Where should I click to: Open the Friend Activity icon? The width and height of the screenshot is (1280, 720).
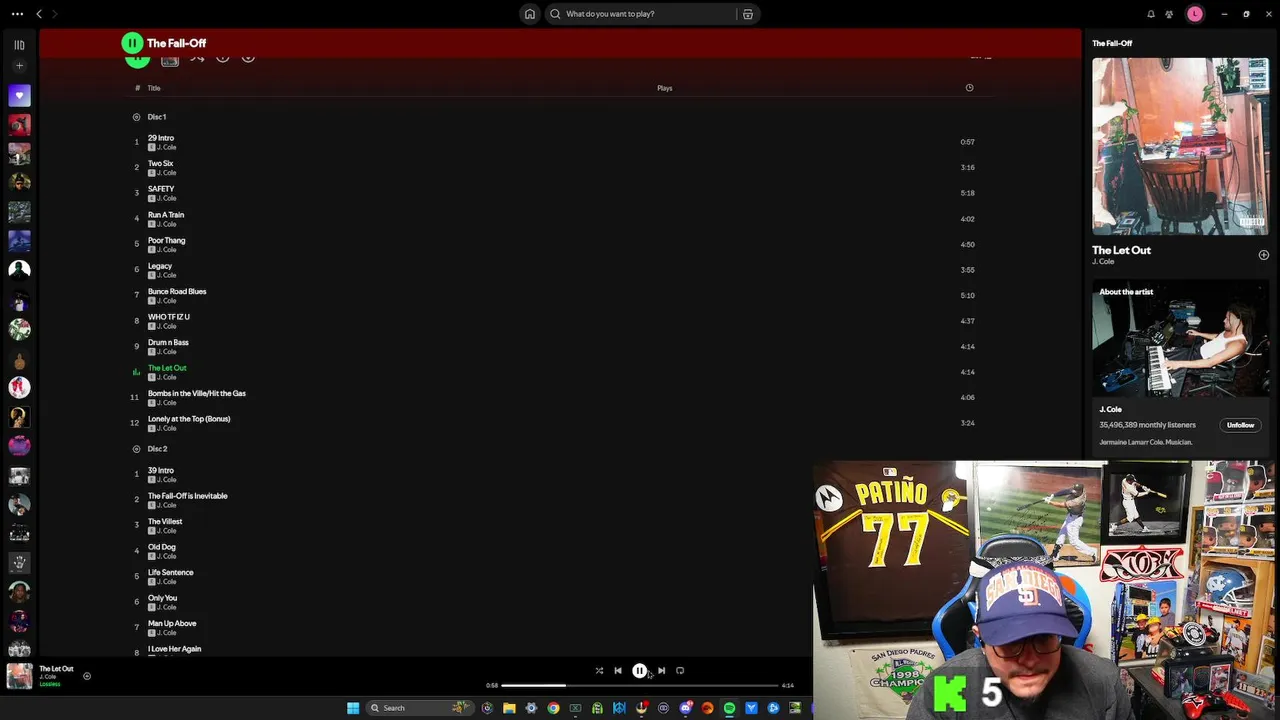(x=1169, y=14)
